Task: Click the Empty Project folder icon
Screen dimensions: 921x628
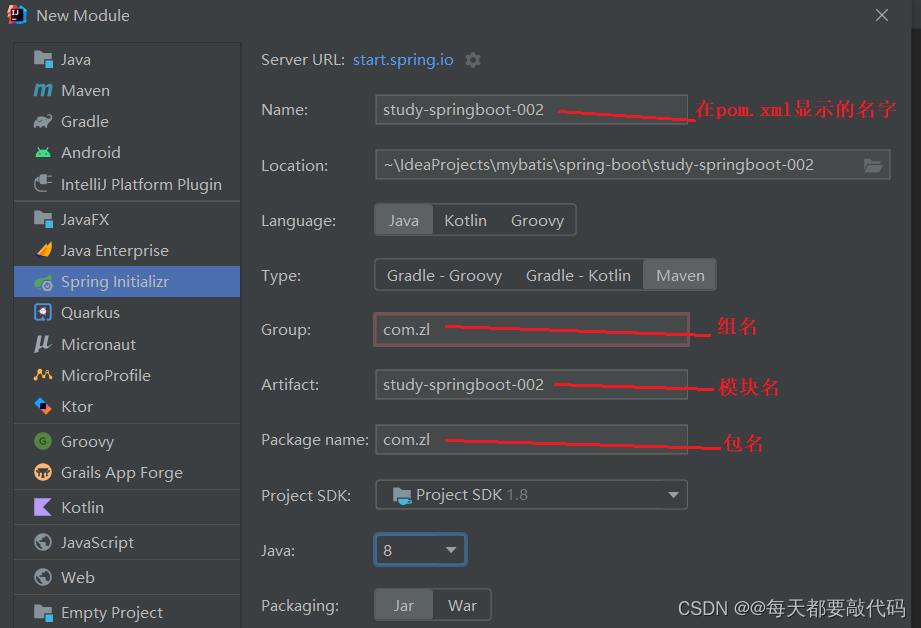Action: 43,612
